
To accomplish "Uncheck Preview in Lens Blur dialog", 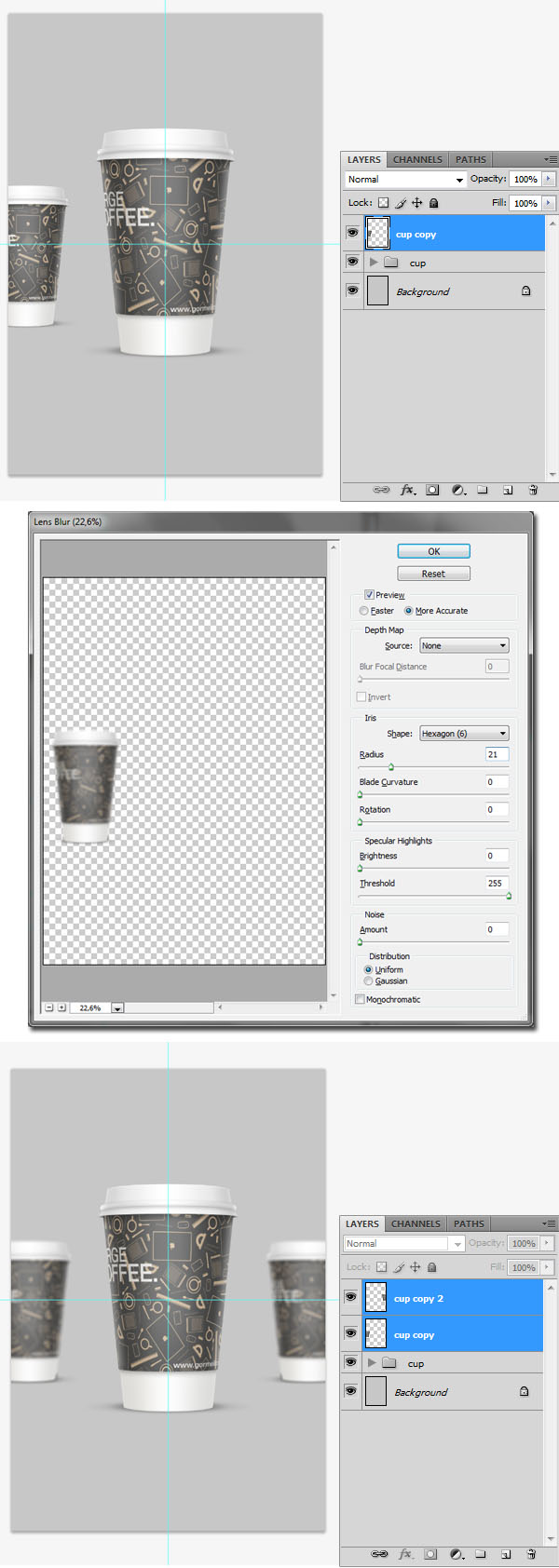I will [369, 595].
